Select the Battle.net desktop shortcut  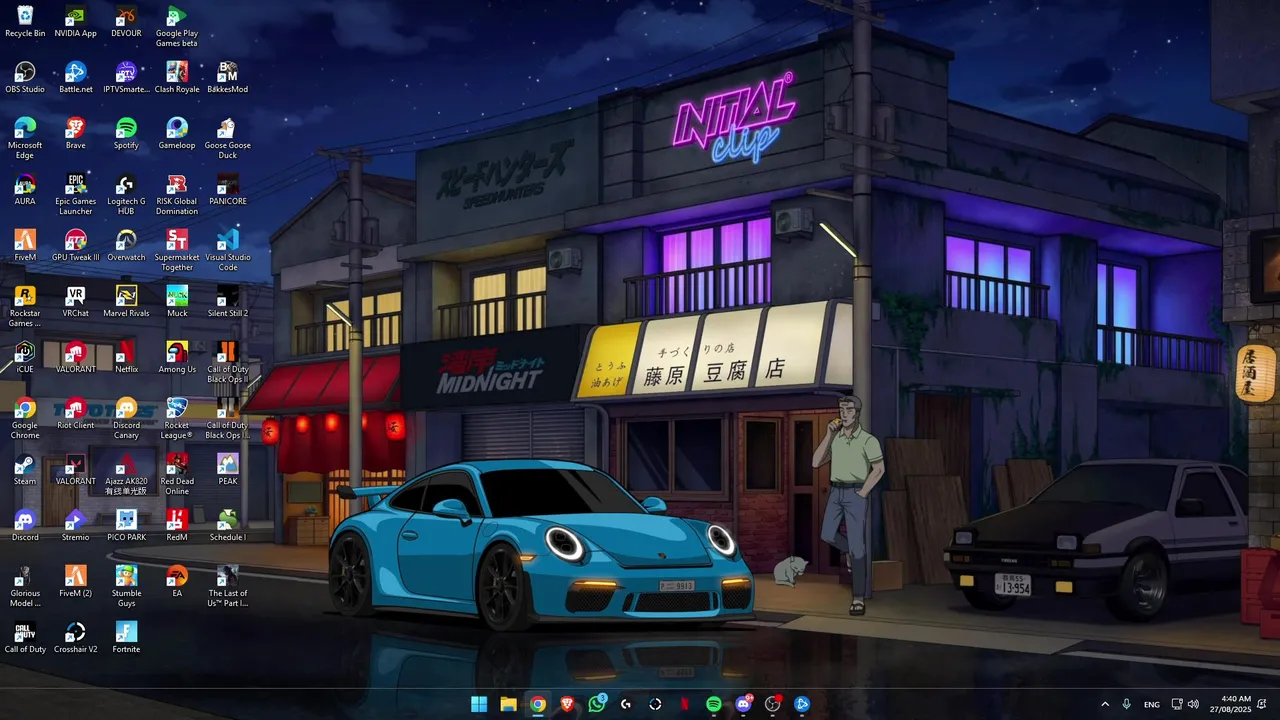(x=75, y=77)
